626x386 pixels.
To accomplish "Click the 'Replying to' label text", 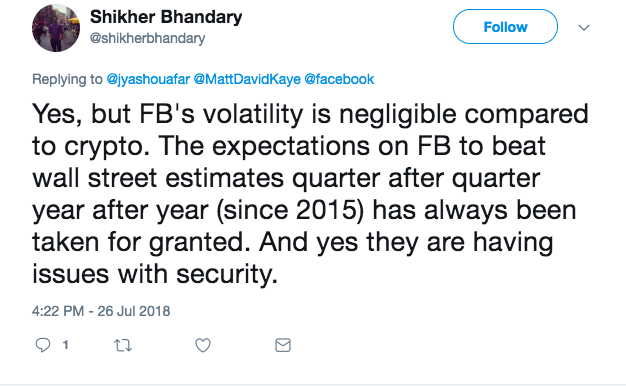I will 67,79.
